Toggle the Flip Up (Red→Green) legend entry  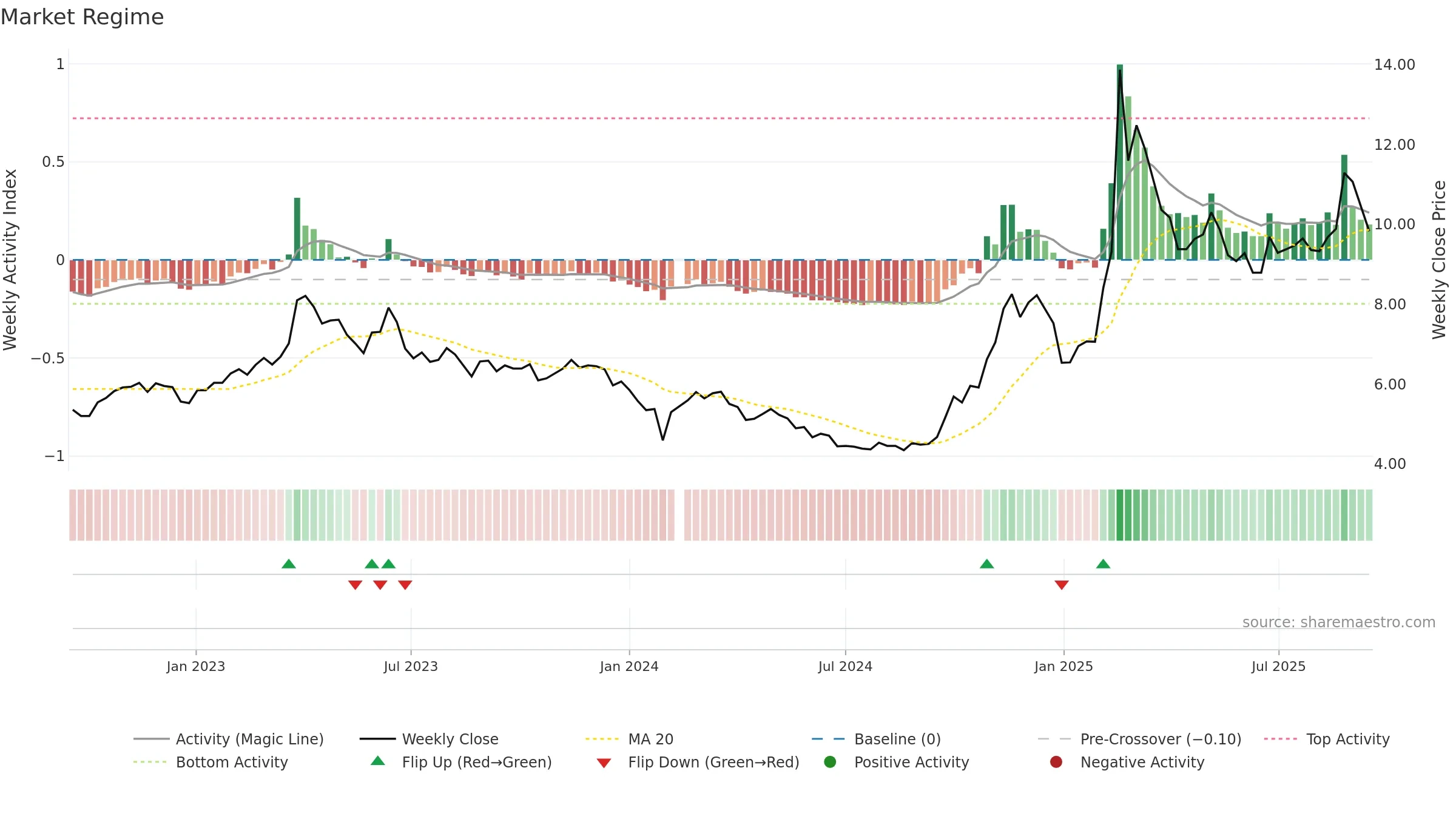[x=461, y=762]
